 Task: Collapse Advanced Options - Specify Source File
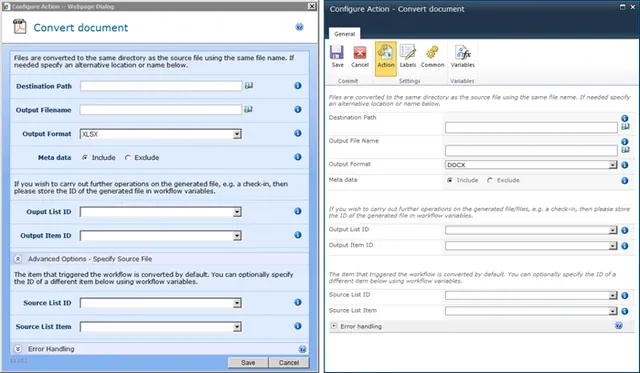click(x=18, y=259)
